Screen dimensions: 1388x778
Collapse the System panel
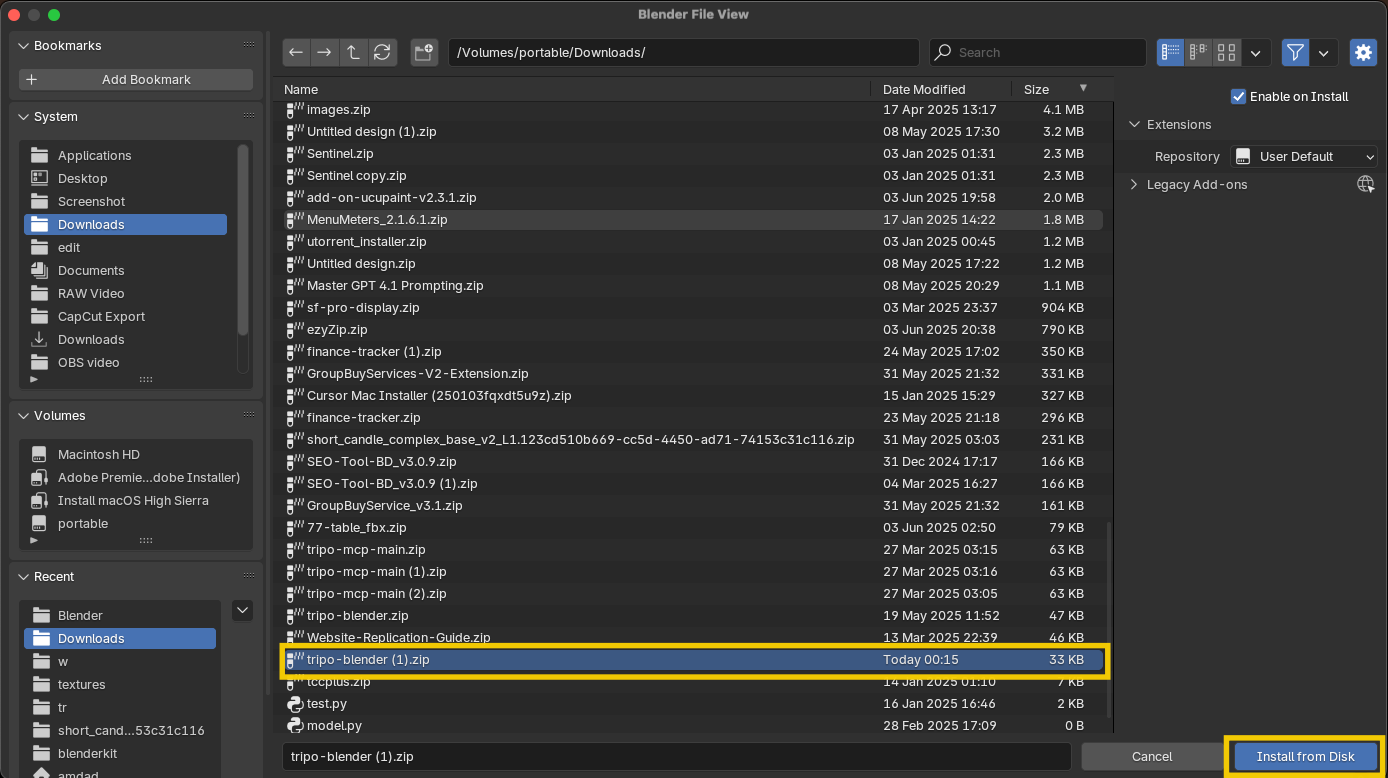coord(24,116)
